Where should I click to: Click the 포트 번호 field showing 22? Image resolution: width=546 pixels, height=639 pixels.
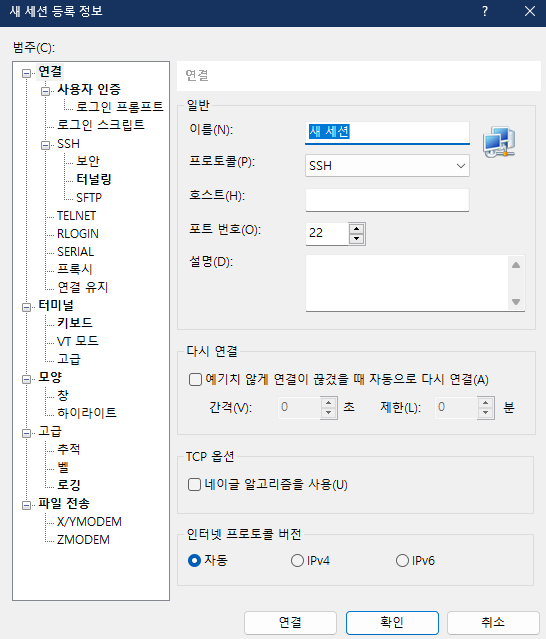[x=327, y=234]
